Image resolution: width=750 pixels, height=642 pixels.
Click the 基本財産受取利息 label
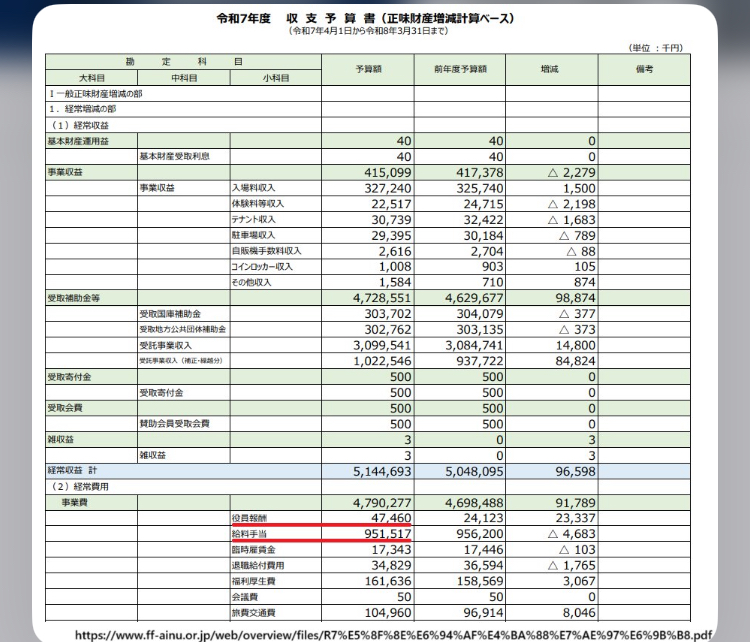(x=175, y=156)
